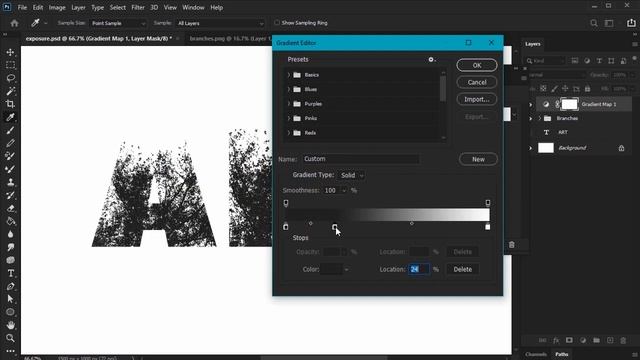Open the Presets gear menu
The height and width of the screenshot is (360, 640).
(432, 60)
